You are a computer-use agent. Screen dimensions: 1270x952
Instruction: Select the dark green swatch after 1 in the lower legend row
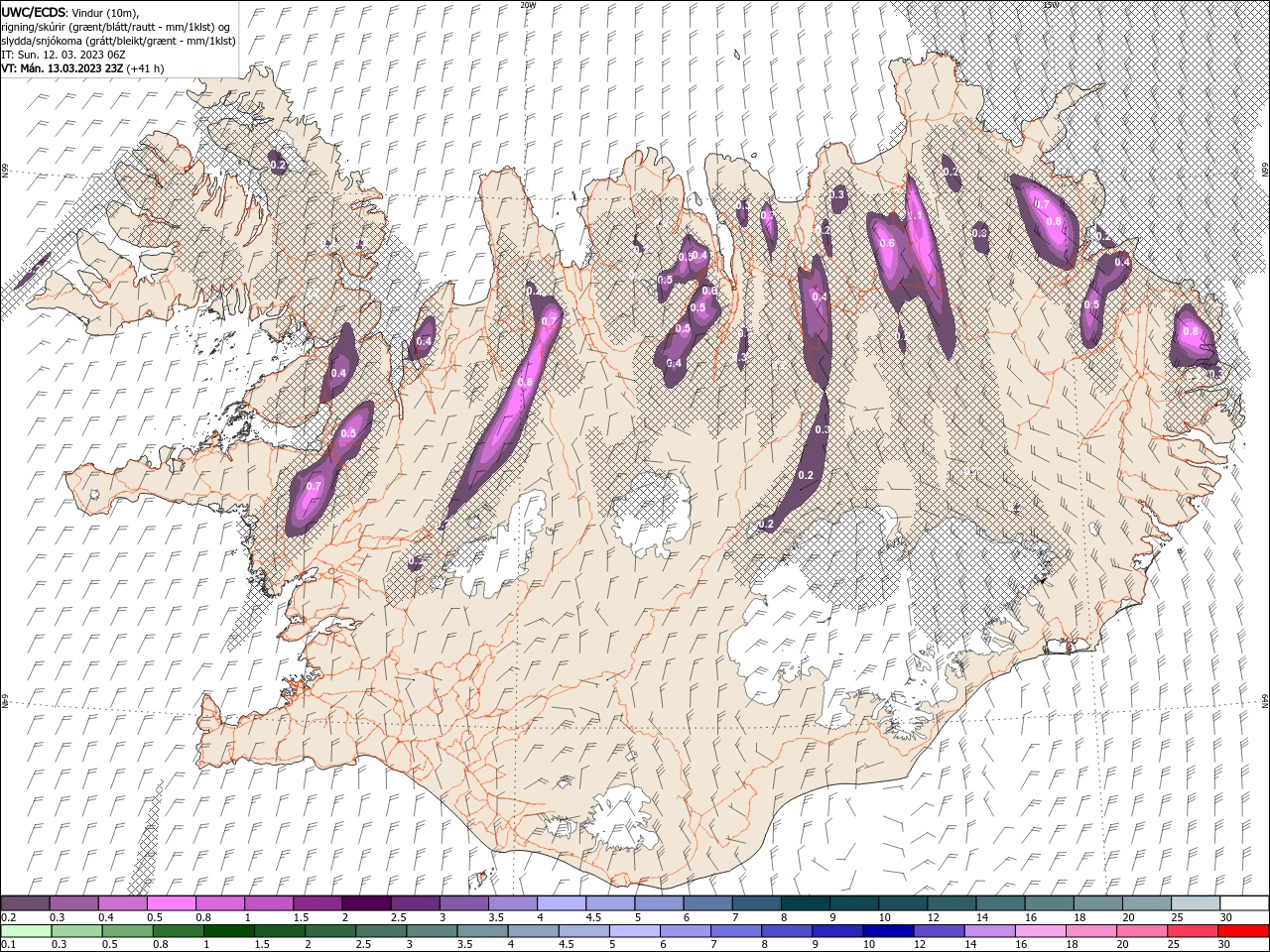(228, 931)
